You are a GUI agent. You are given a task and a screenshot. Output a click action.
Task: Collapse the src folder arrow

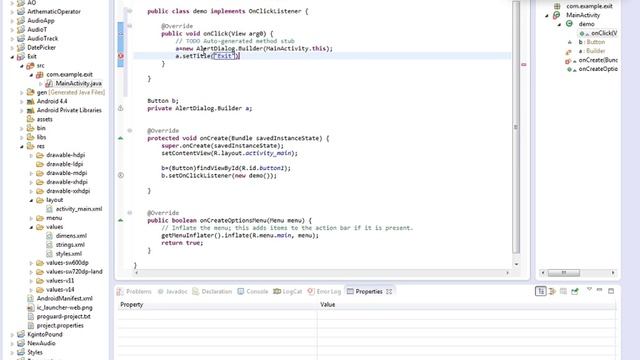(x=22, y=66)
